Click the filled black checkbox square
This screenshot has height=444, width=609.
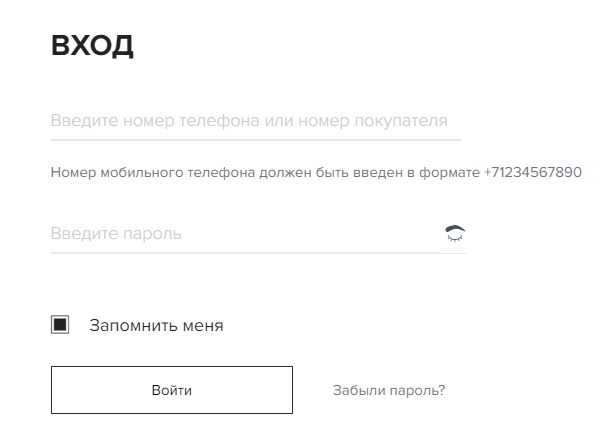[60, 325]
